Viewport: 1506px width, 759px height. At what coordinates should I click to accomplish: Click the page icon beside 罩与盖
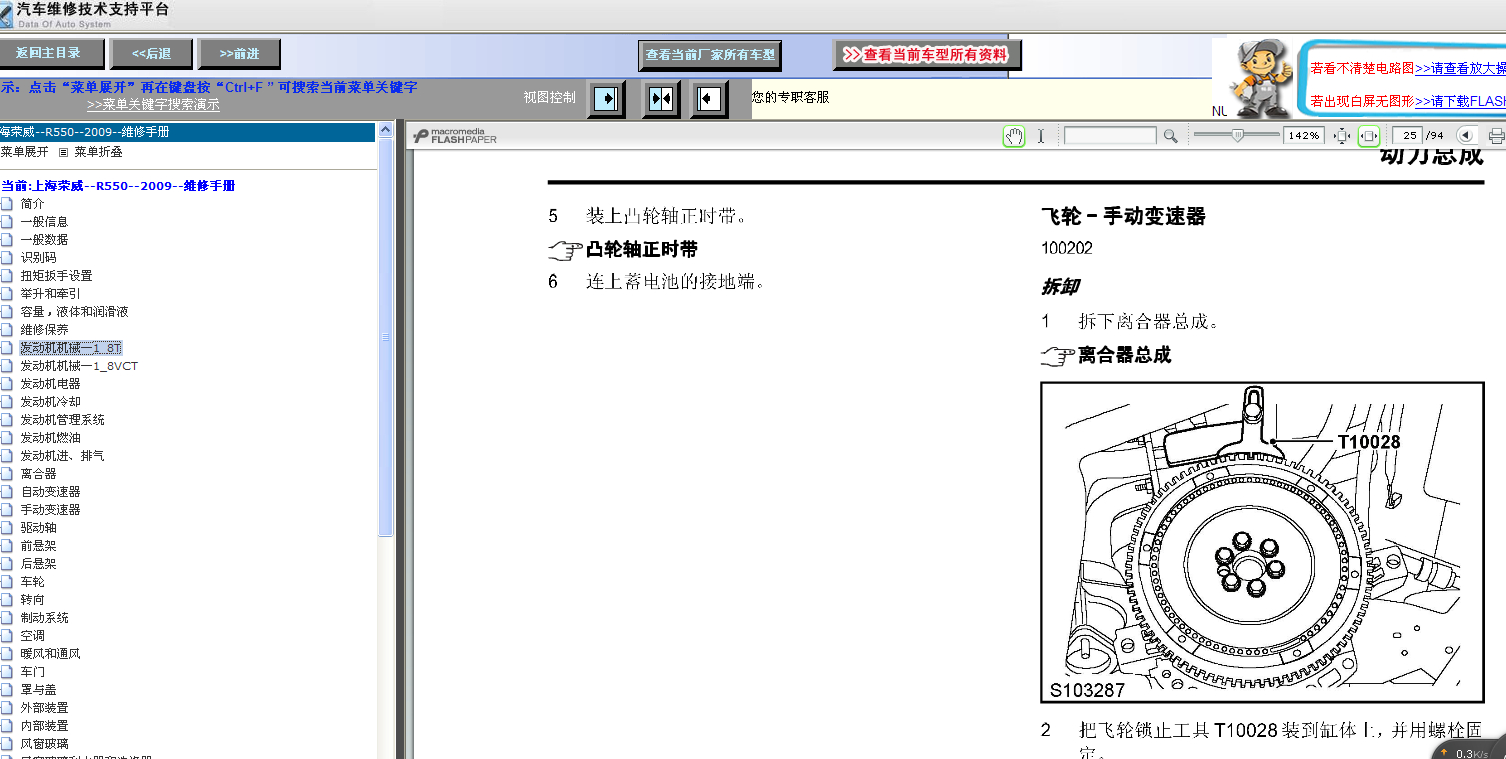[x=7, y=690]
